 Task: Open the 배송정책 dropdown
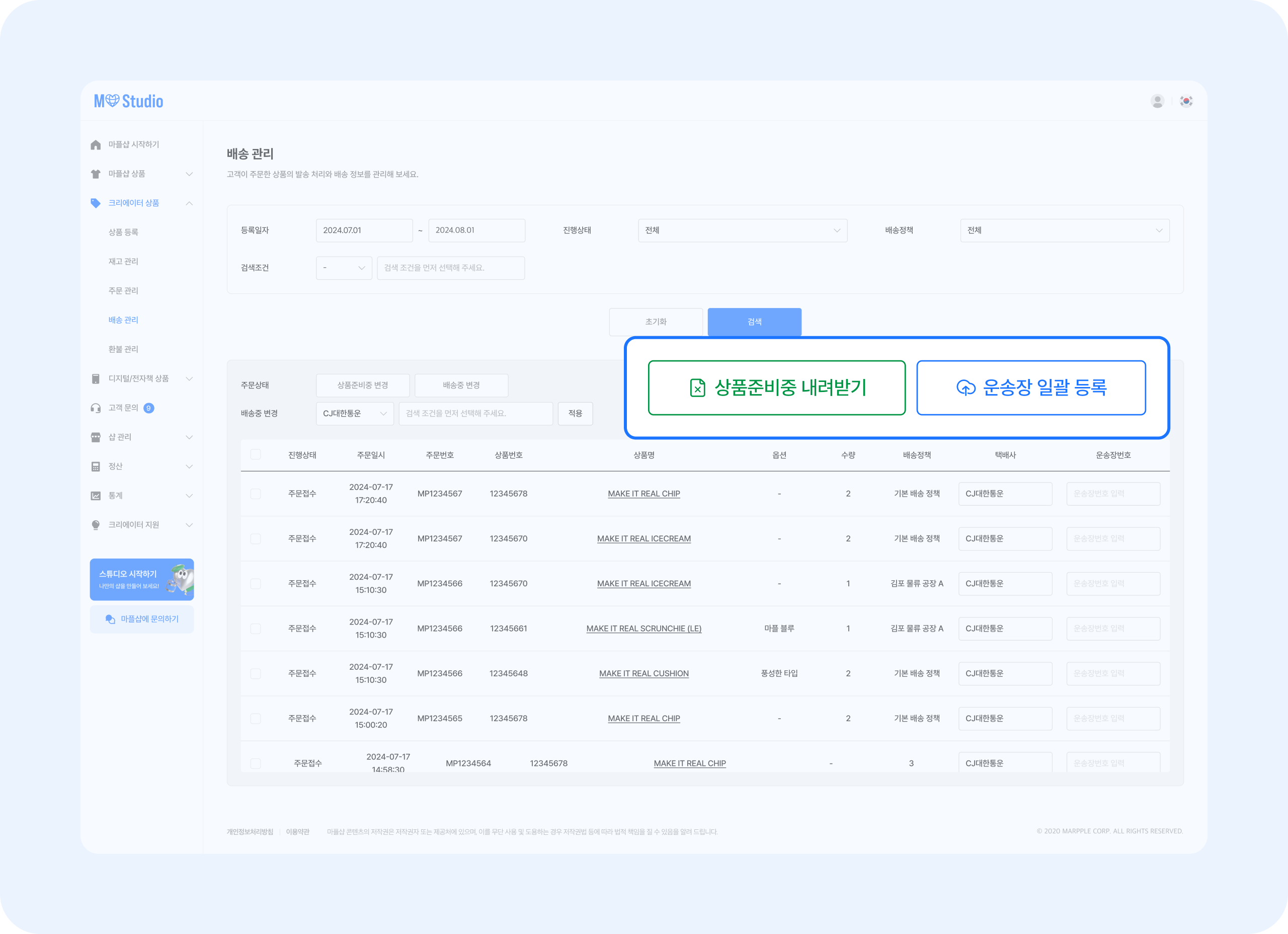(1064, 230)
